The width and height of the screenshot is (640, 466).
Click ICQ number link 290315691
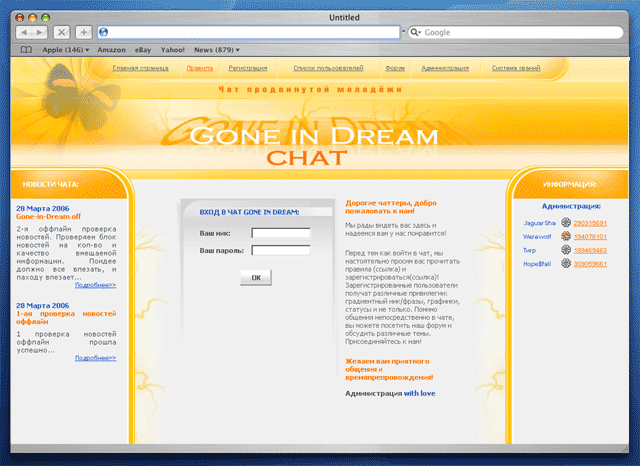click(590, 223)
